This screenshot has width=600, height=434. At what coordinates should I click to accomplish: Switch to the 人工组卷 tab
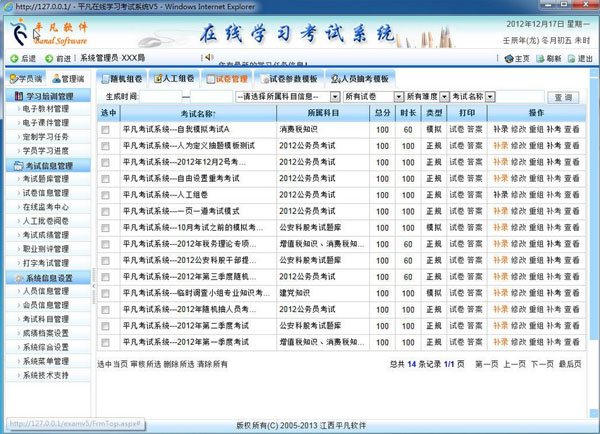point(174,79)
